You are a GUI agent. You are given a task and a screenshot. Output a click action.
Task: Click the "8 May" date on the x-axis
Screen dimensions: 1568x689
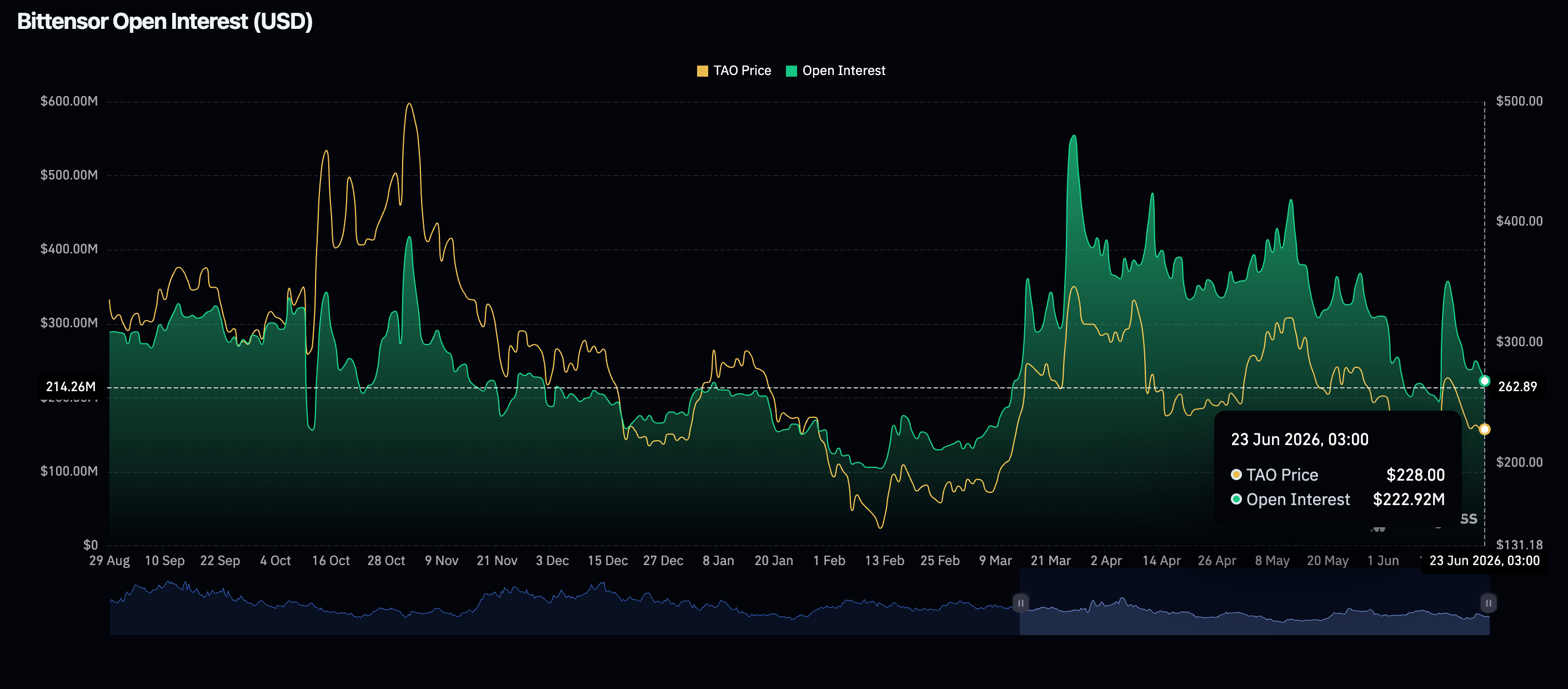click(x=1272, y=561)
